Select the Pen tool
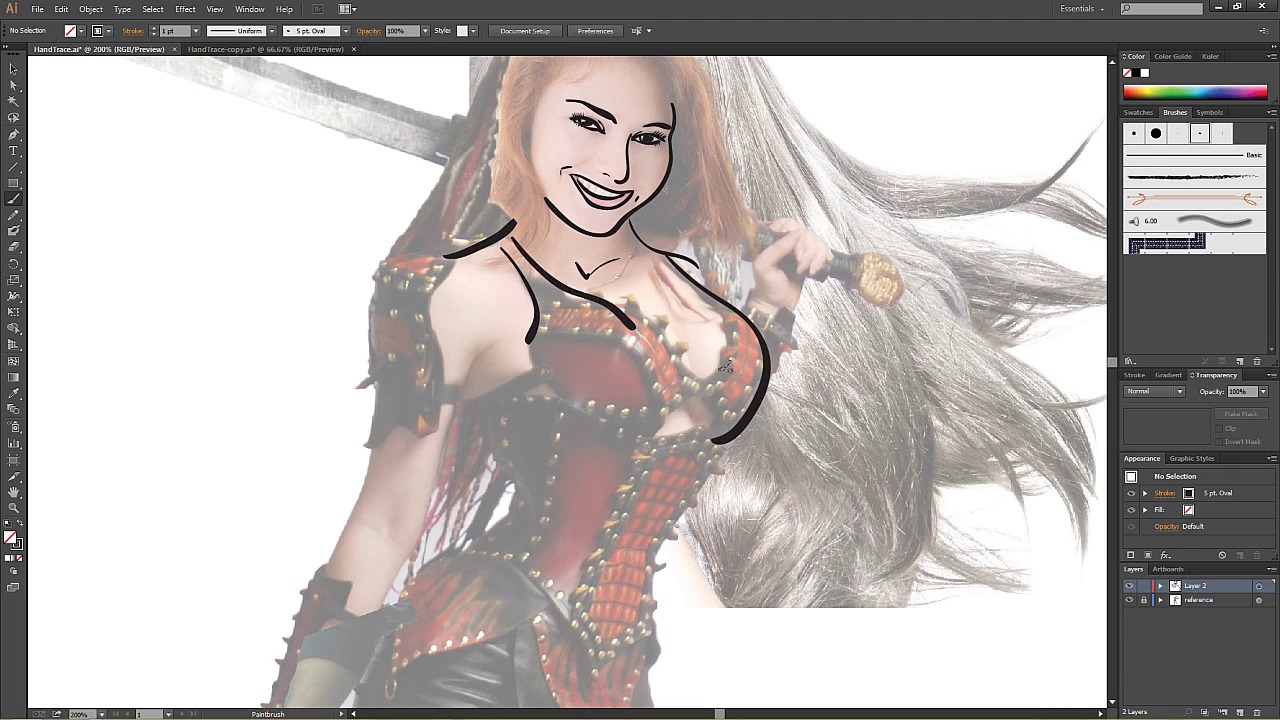The width and height of the screenshot is (1280, 720). (x=13, y=134)
